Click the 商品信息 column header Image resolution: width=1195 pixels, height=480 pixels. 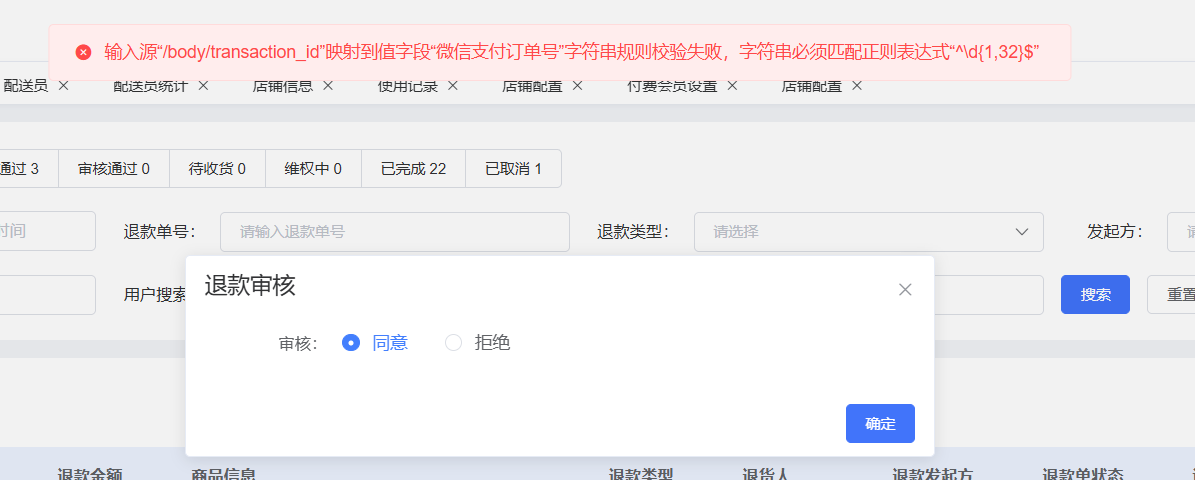(x=223, y=474)
